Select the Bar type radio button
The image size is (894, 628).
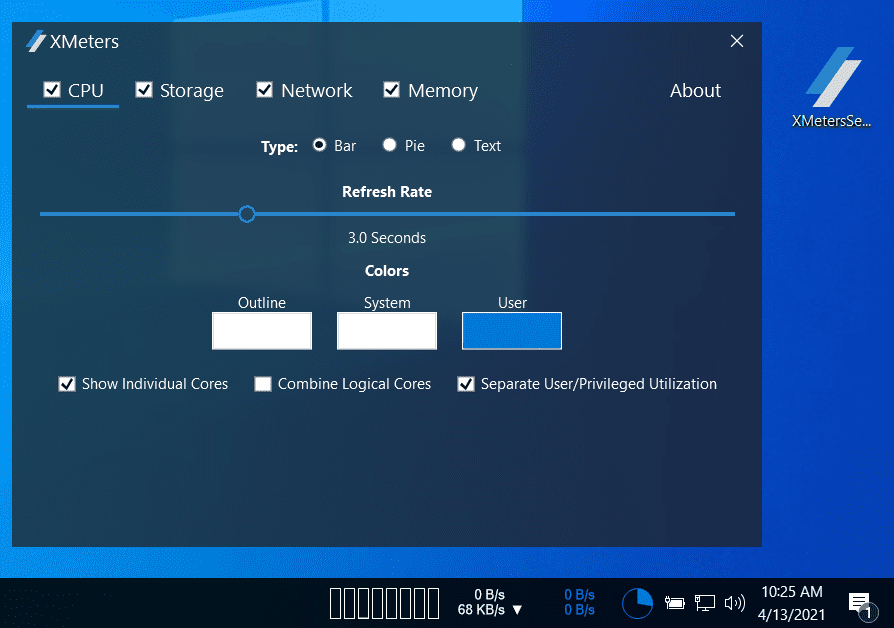319,145
